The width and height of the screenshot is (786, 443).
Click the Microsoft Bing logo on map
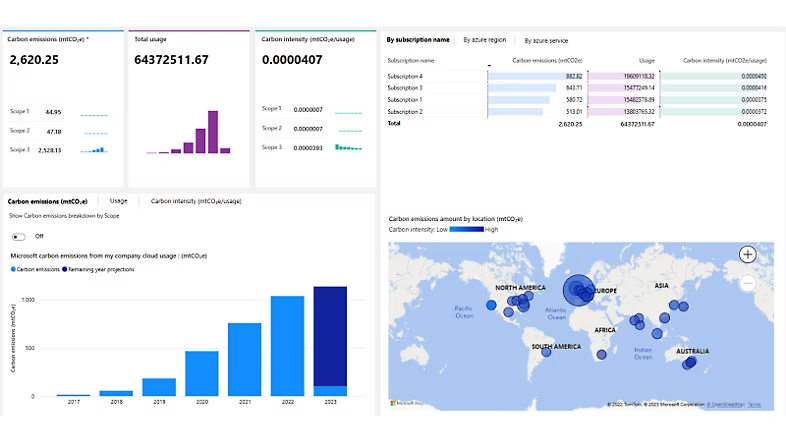(x=405, y=404)
